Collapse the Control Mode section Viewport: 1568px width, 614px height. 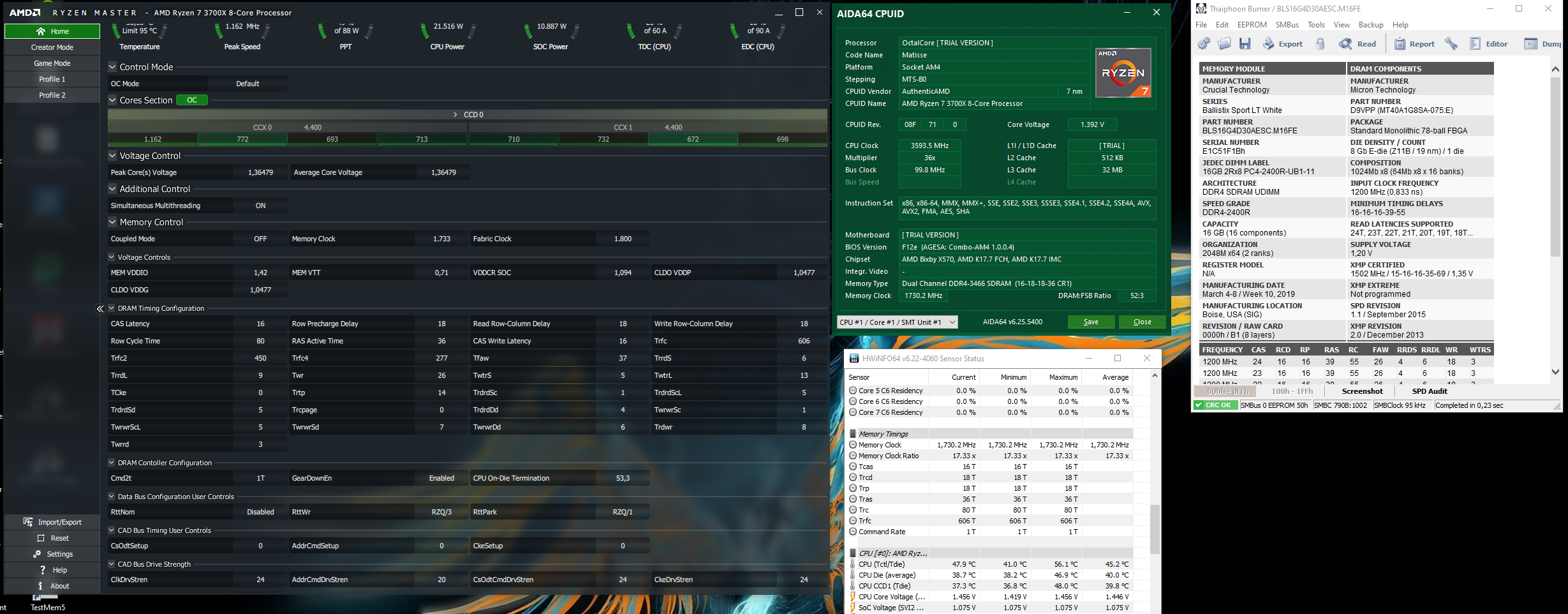click(x=112, y=66)
